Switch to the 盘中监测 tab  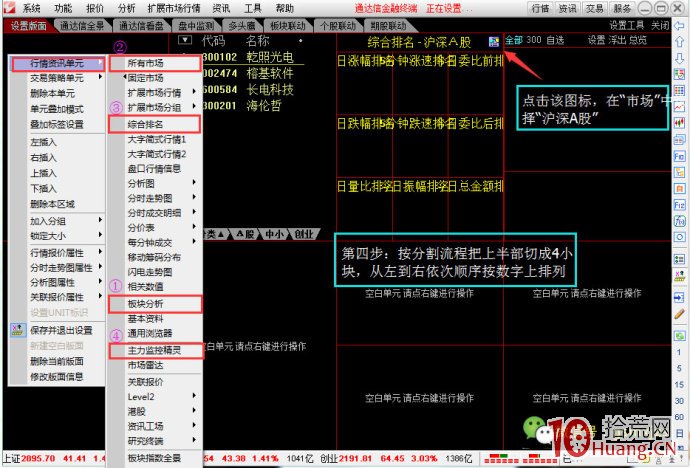point(196,26)
